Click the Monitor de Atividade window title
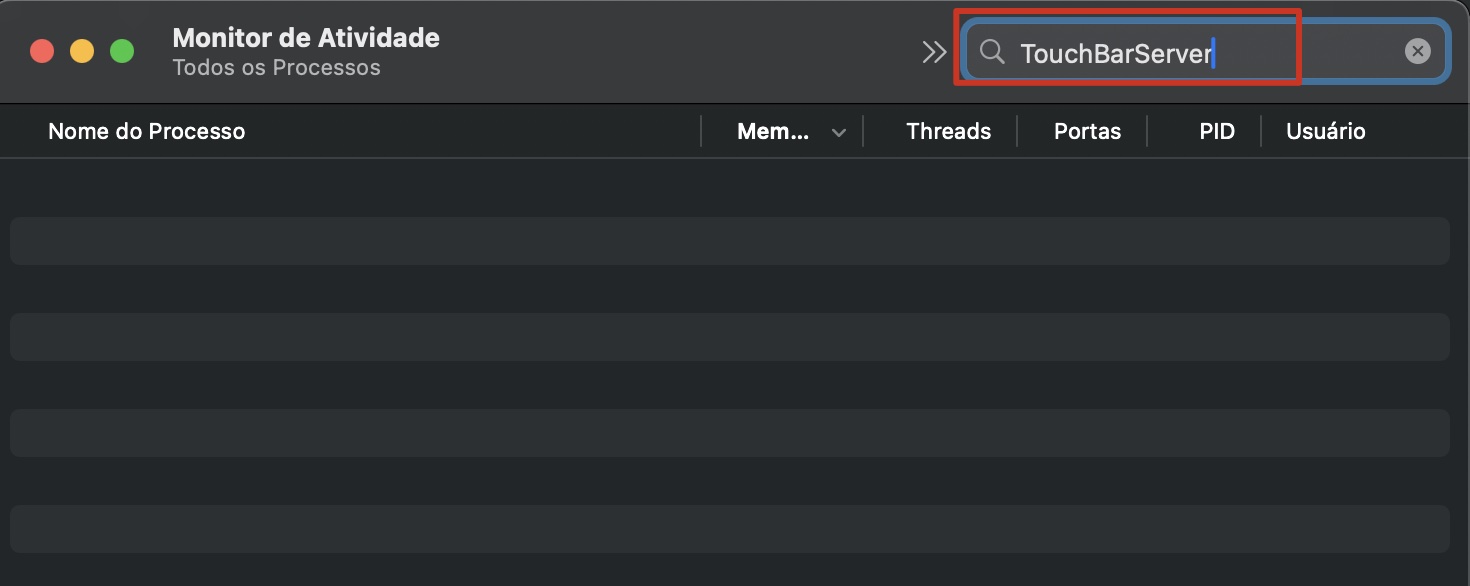The width and height of the screenshot is (1470, 586). point(306,37)
